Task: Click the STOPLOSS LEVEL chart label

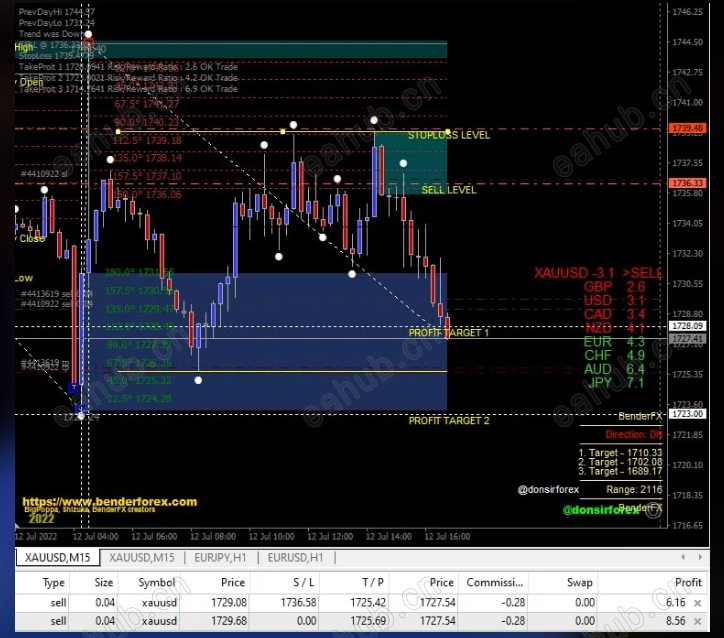Action: [449, 135]
